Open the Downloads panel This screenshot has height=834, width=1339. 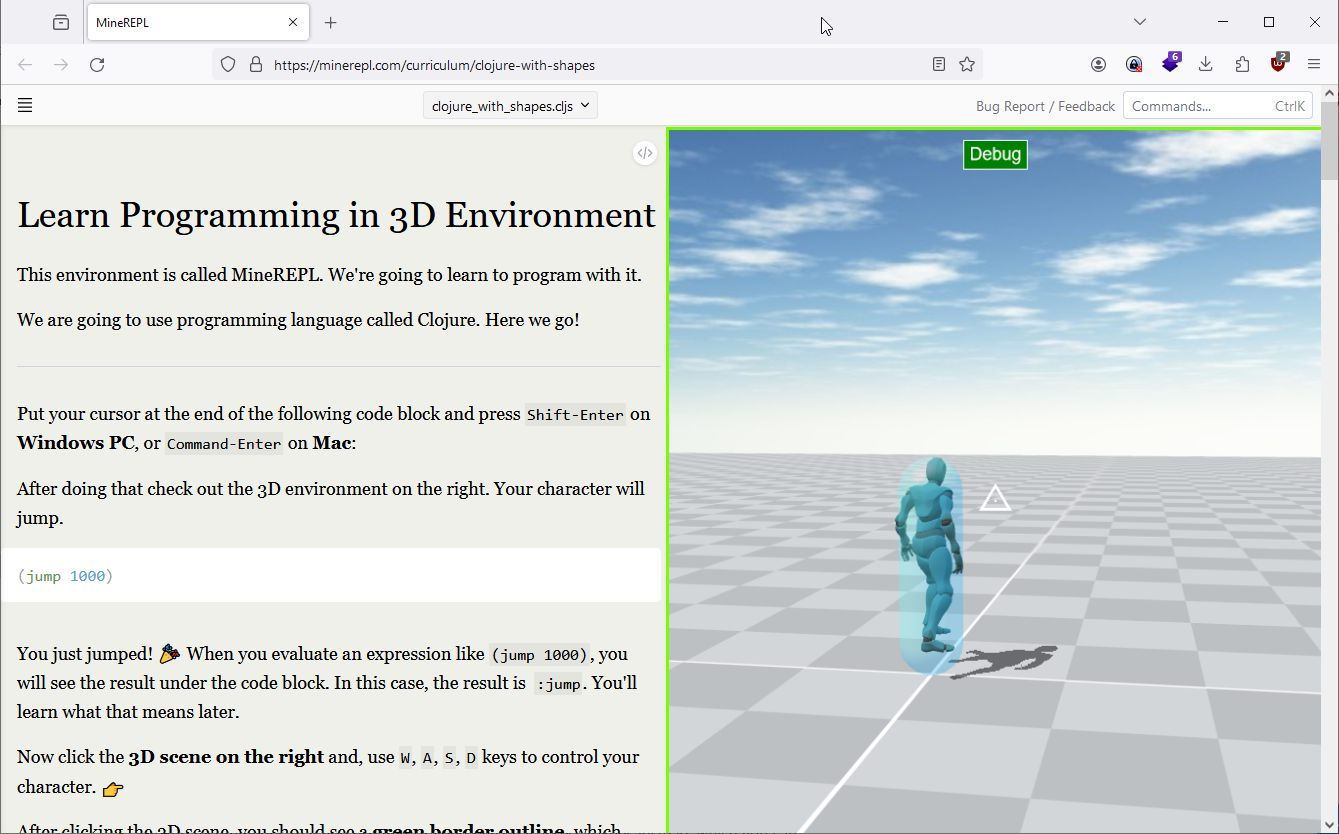click(1206, 64)
